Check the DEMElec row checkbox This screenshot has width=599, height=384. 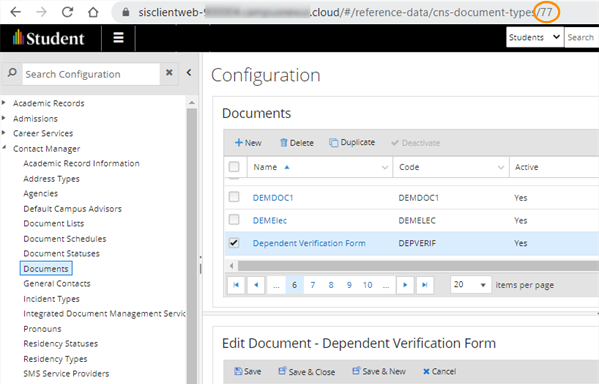[x=234, y=220]
